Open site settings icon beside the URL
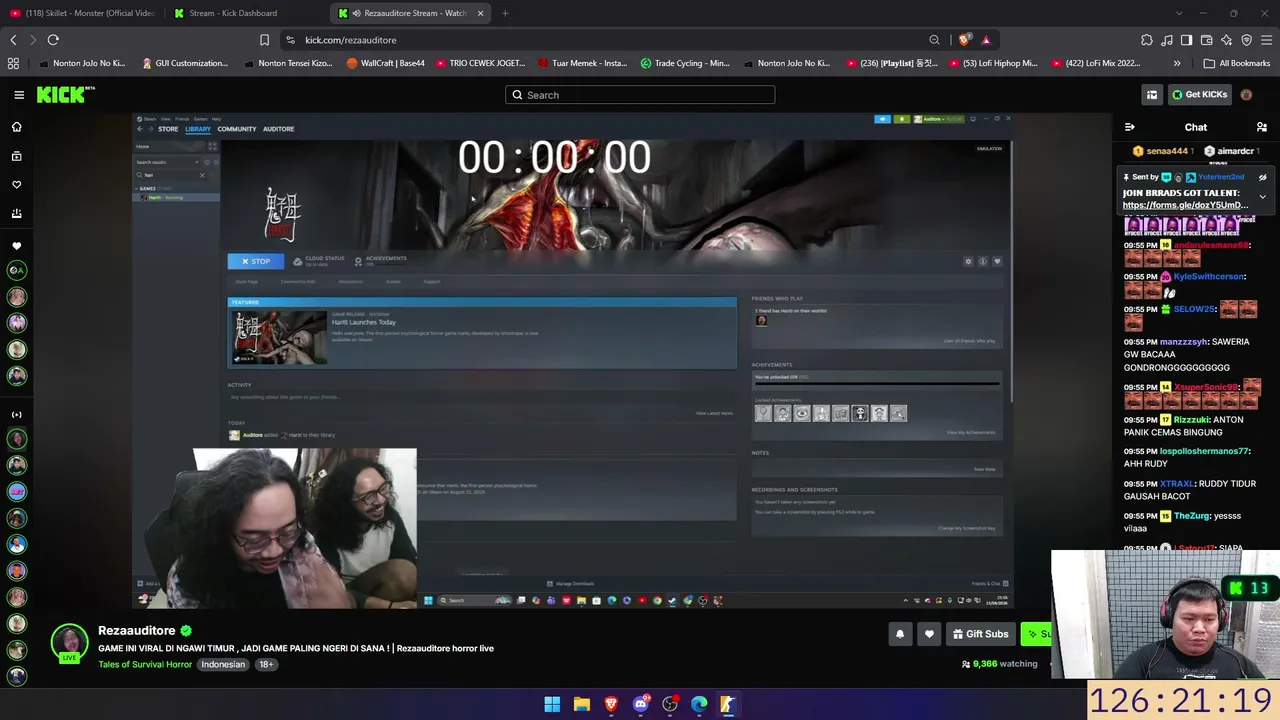 (x=290, y=40)
